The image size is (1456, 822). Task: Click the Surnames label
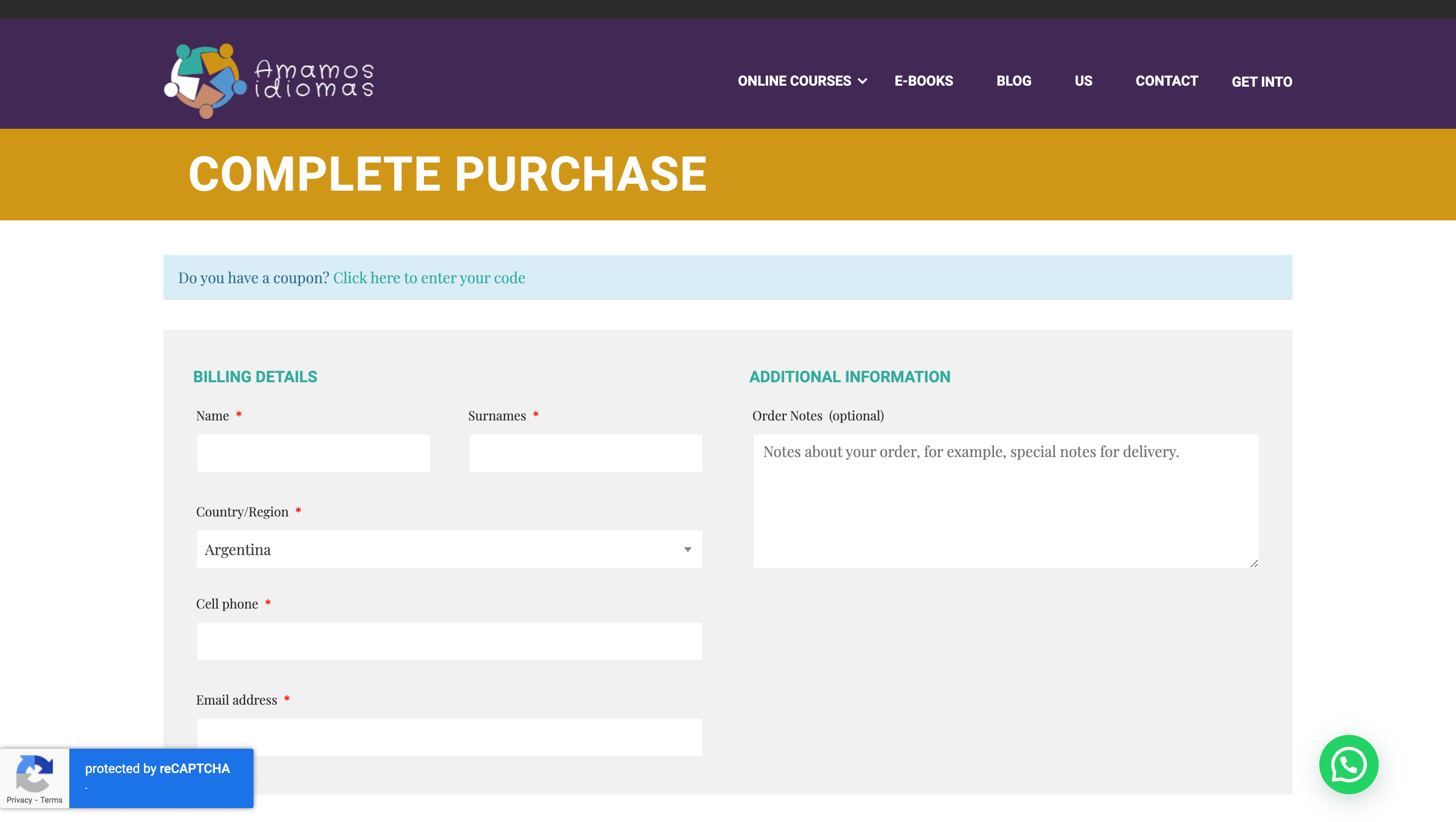click(497, 415)
